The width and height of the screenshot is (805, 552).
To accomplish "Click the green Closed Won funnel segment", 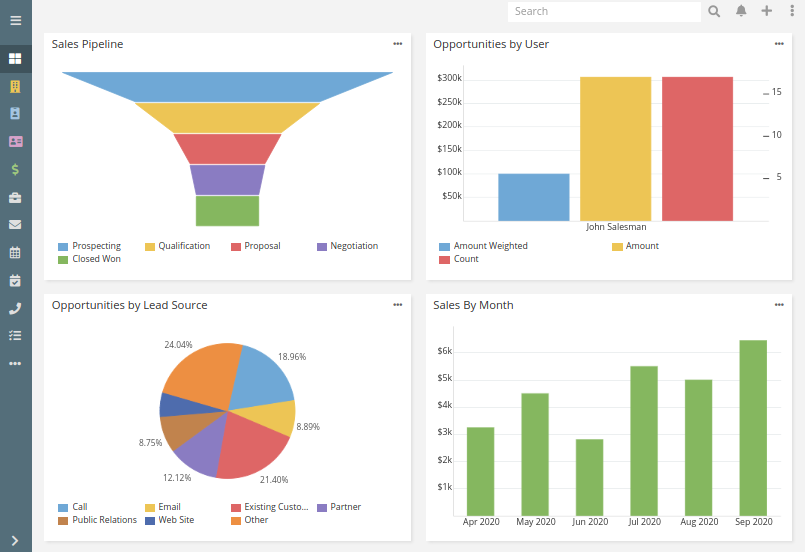I will (227, 211).
